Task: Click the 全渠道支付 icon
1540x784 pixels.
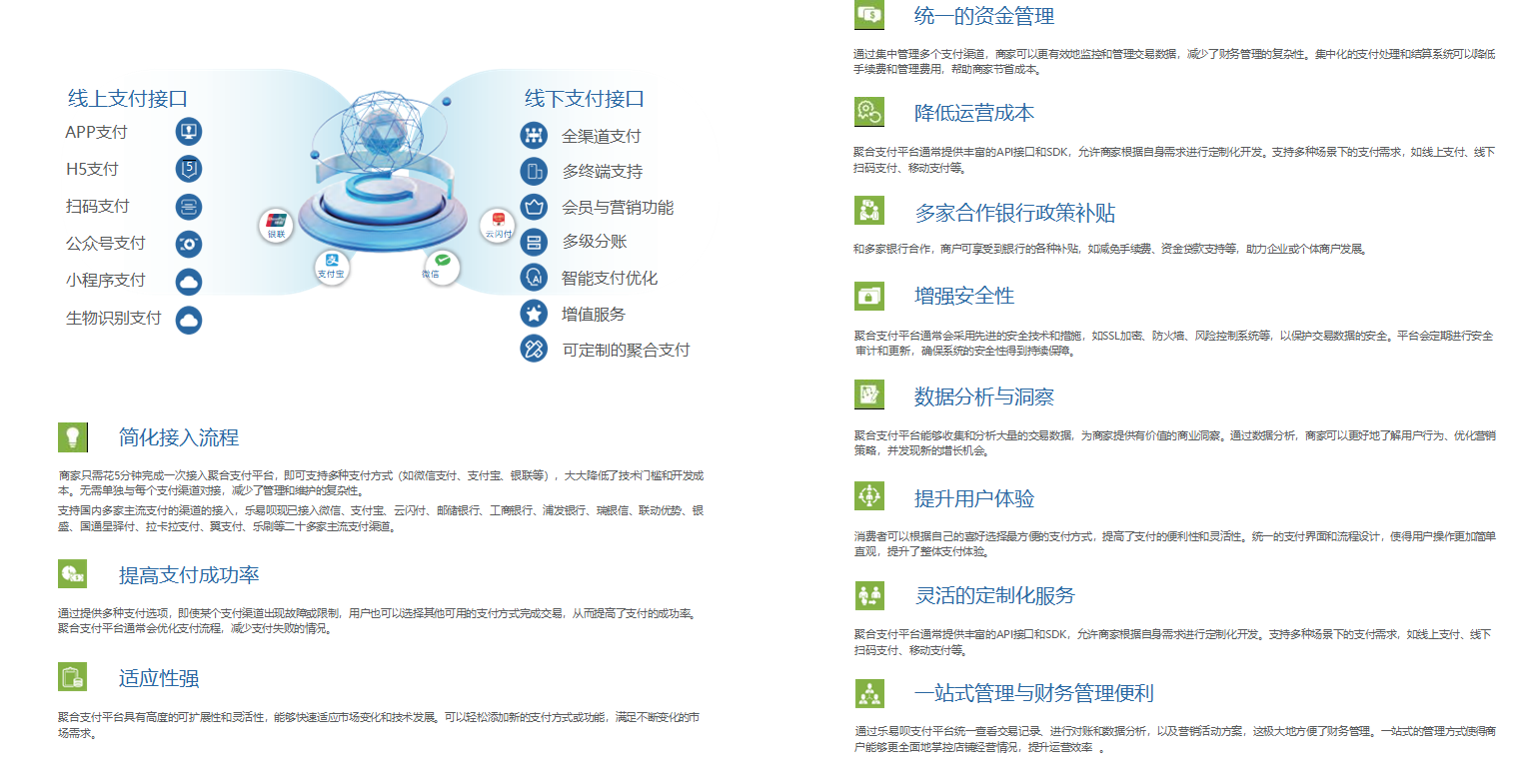Action: pyautogui.click(x=534, y=135)
